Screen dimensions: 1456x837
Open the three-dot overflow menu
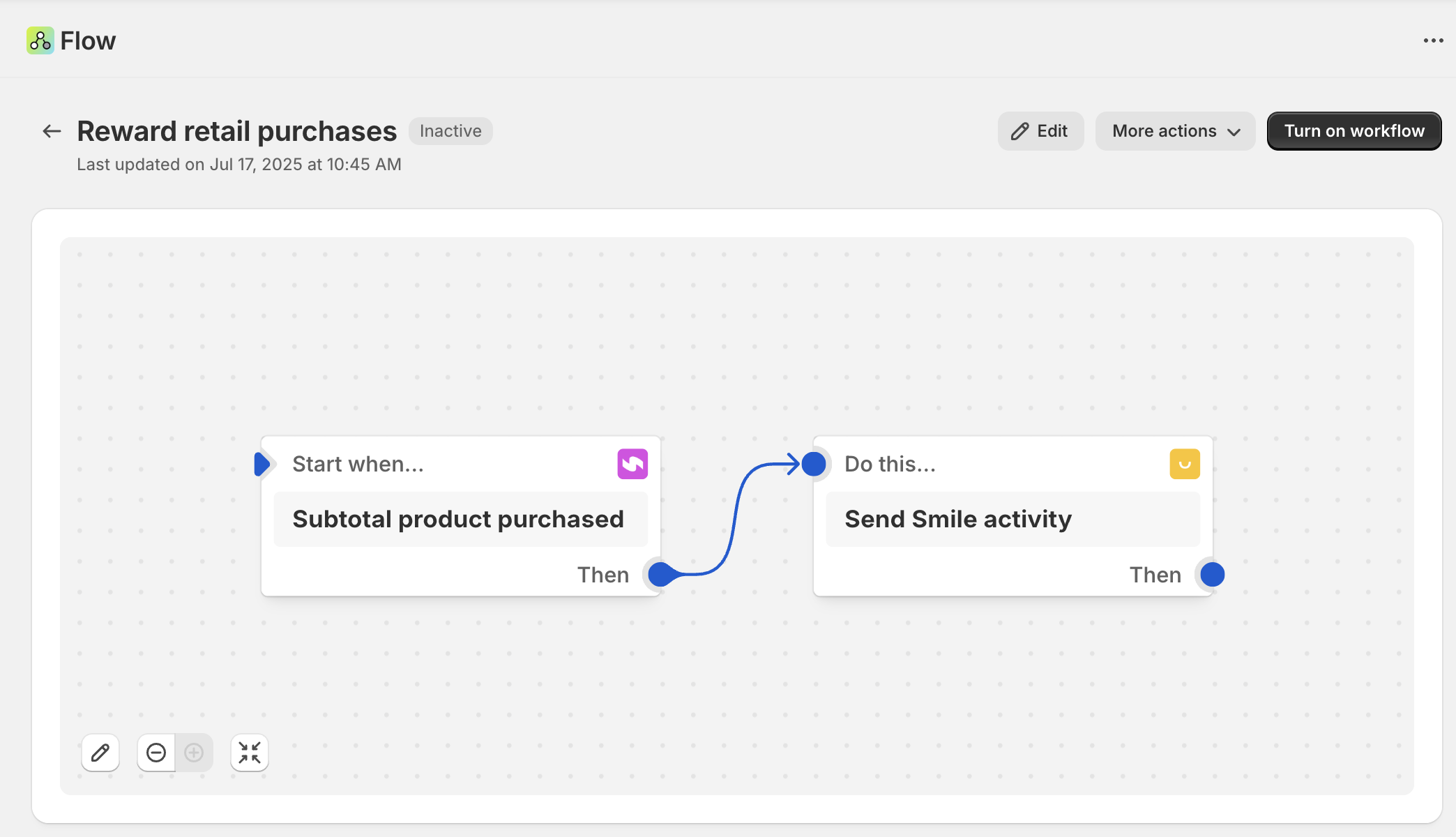tap(1433, 40)
